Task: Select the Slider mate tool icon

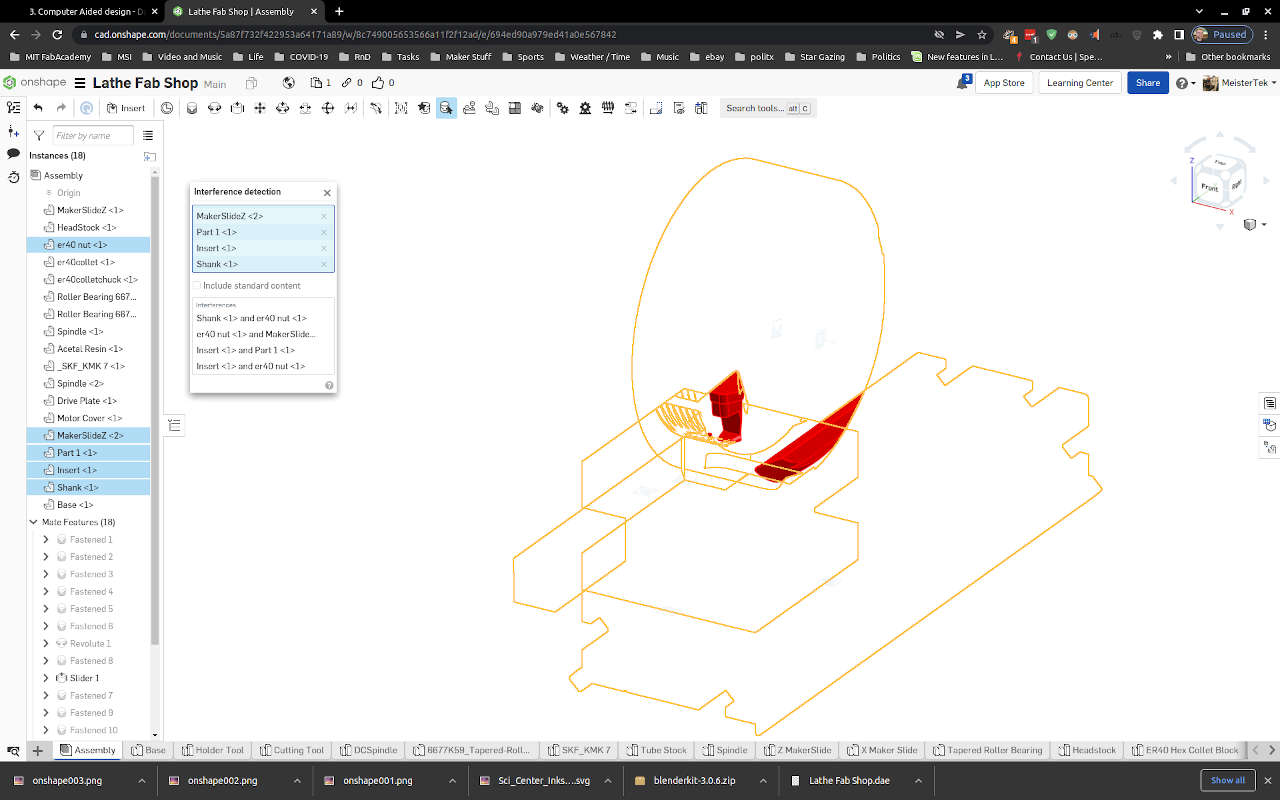Action: tap(237, 108)
